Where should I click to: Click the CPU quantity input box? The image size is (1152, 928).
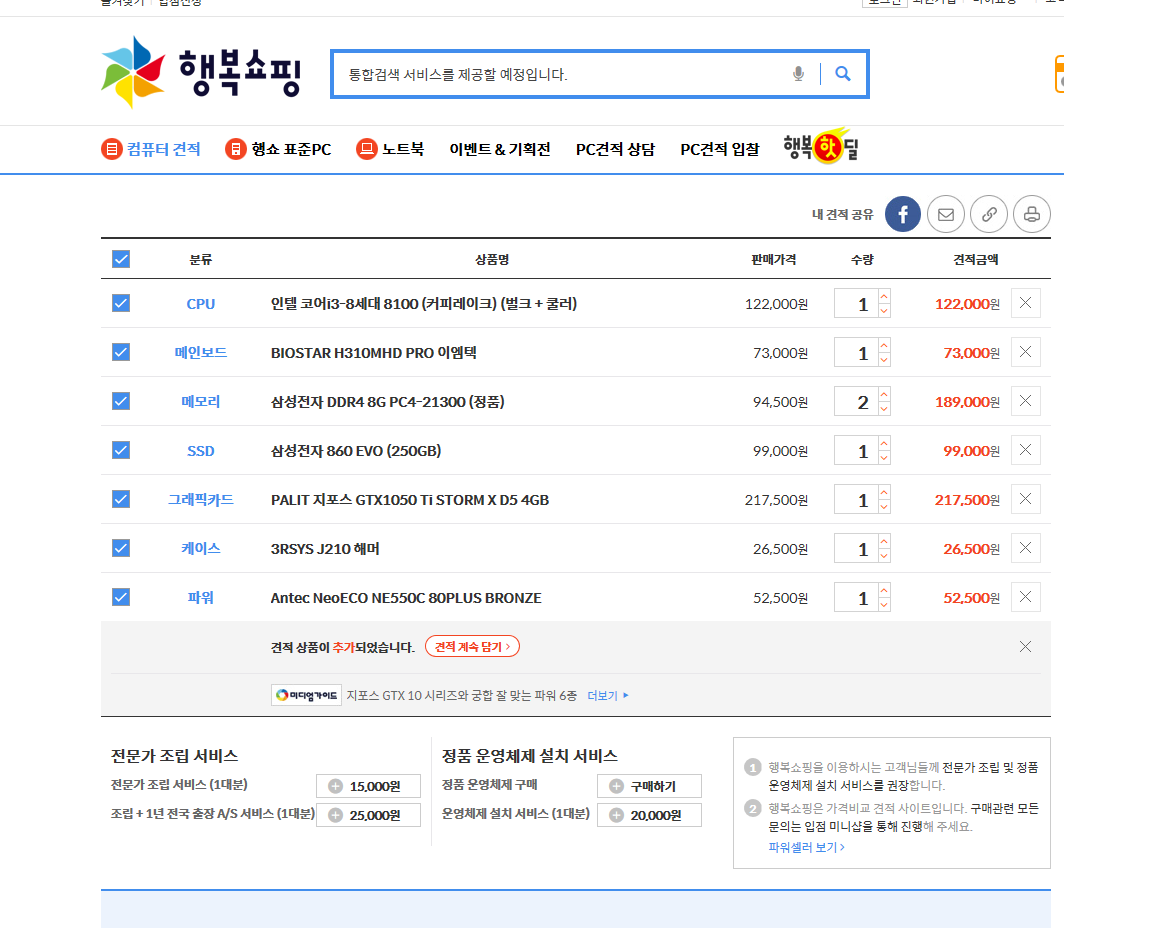(857, 303)
